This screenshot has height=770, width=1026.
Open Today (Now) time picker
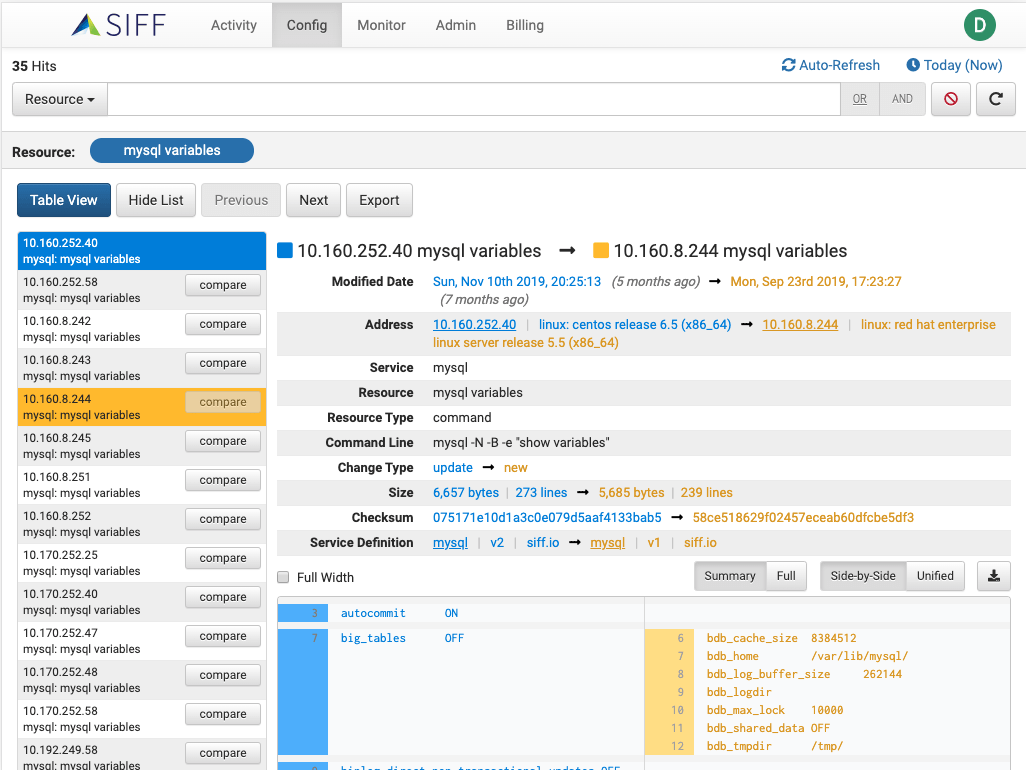[954, 65]
